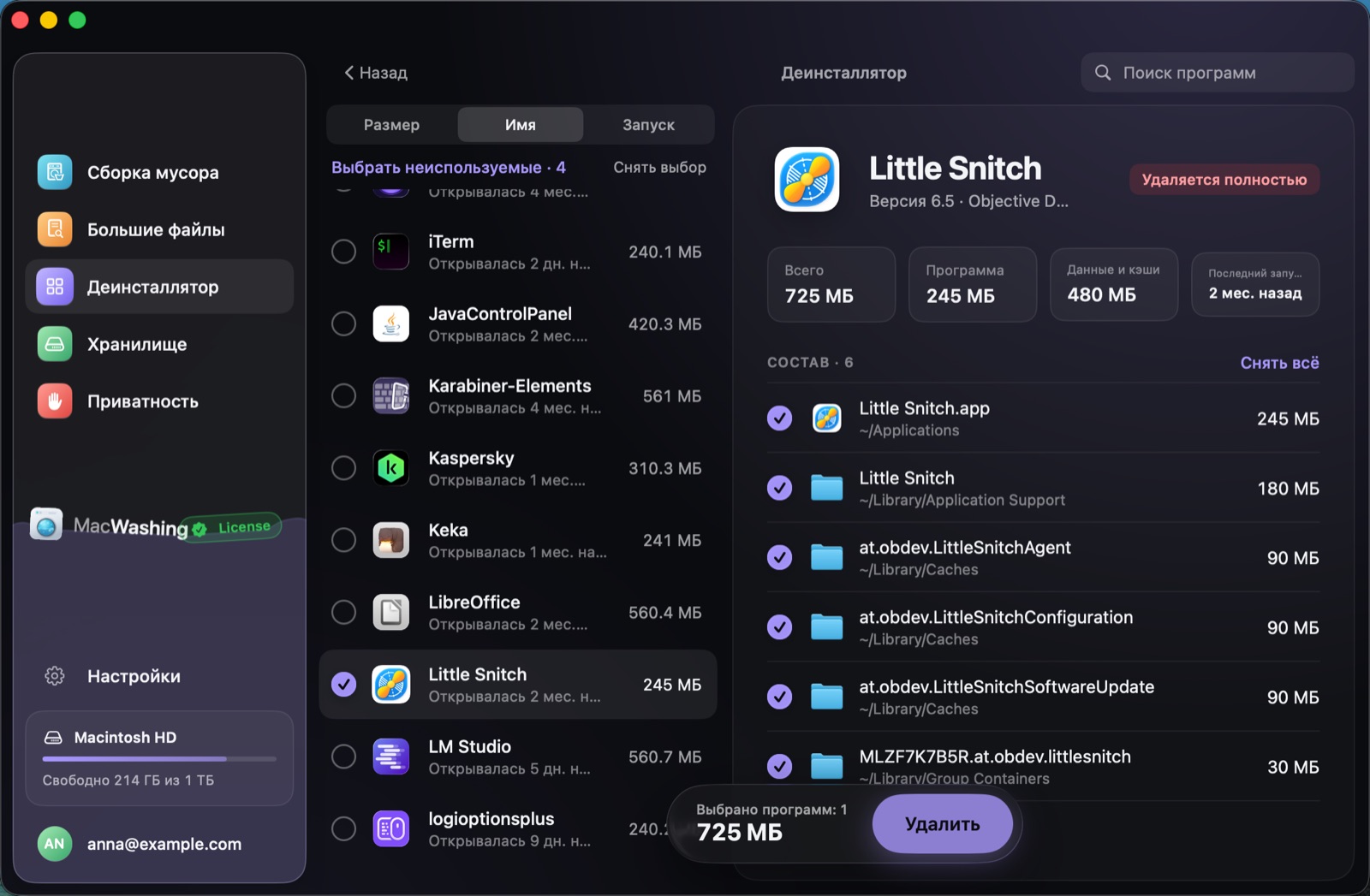Click the AN user avatar

(x=54, y=844)
